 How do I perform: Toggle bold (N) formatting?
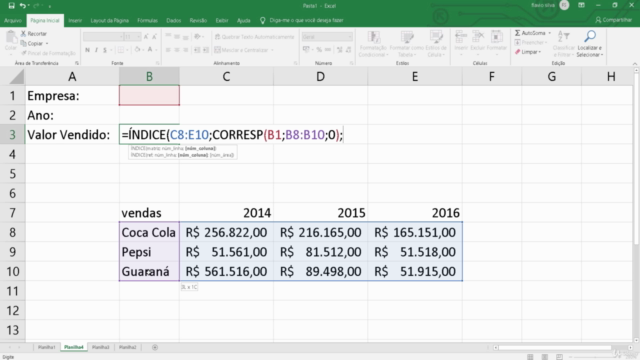[87, 50]
